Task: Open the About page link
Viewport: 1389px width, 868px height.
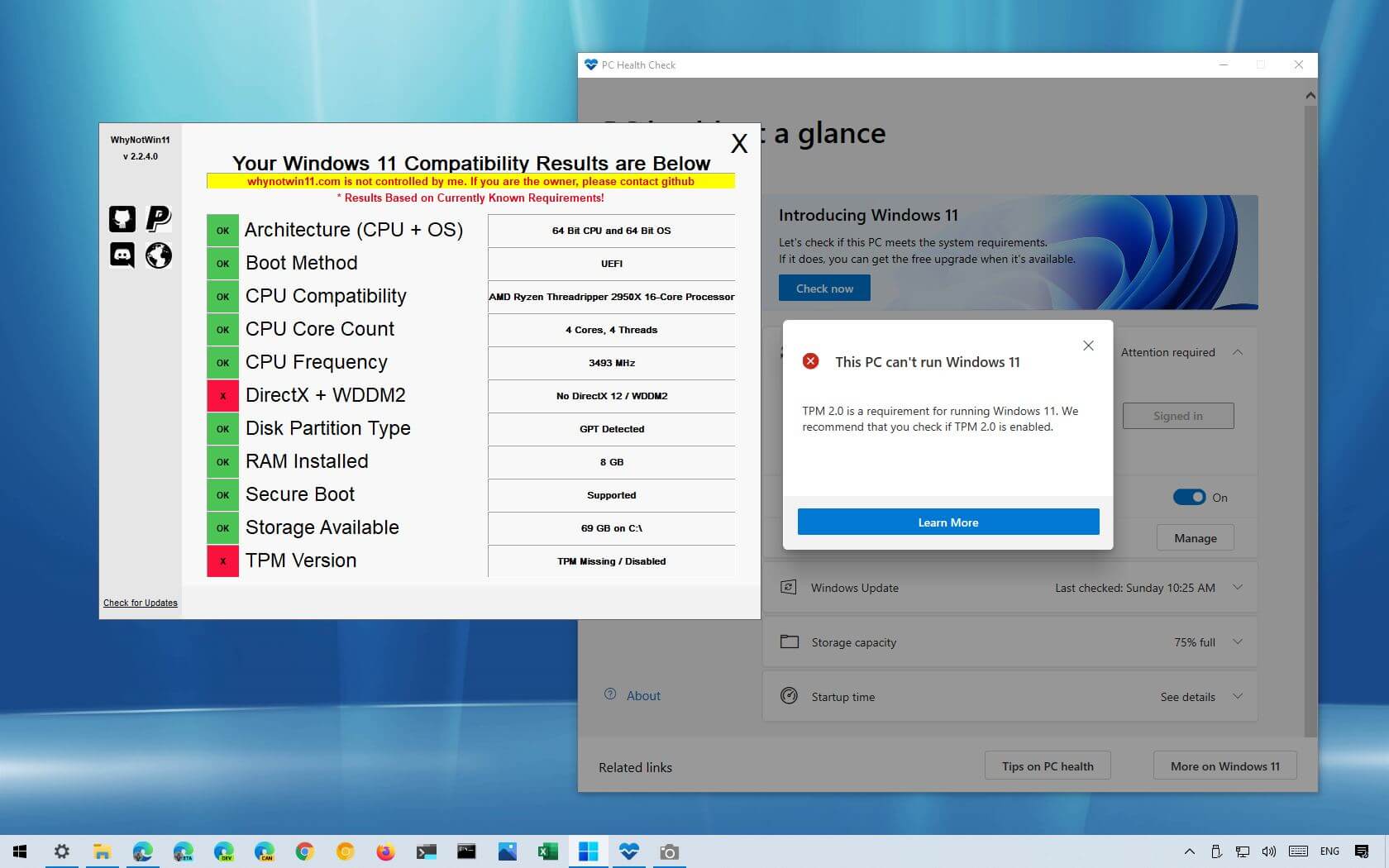Action: click(x=642, y=696)
